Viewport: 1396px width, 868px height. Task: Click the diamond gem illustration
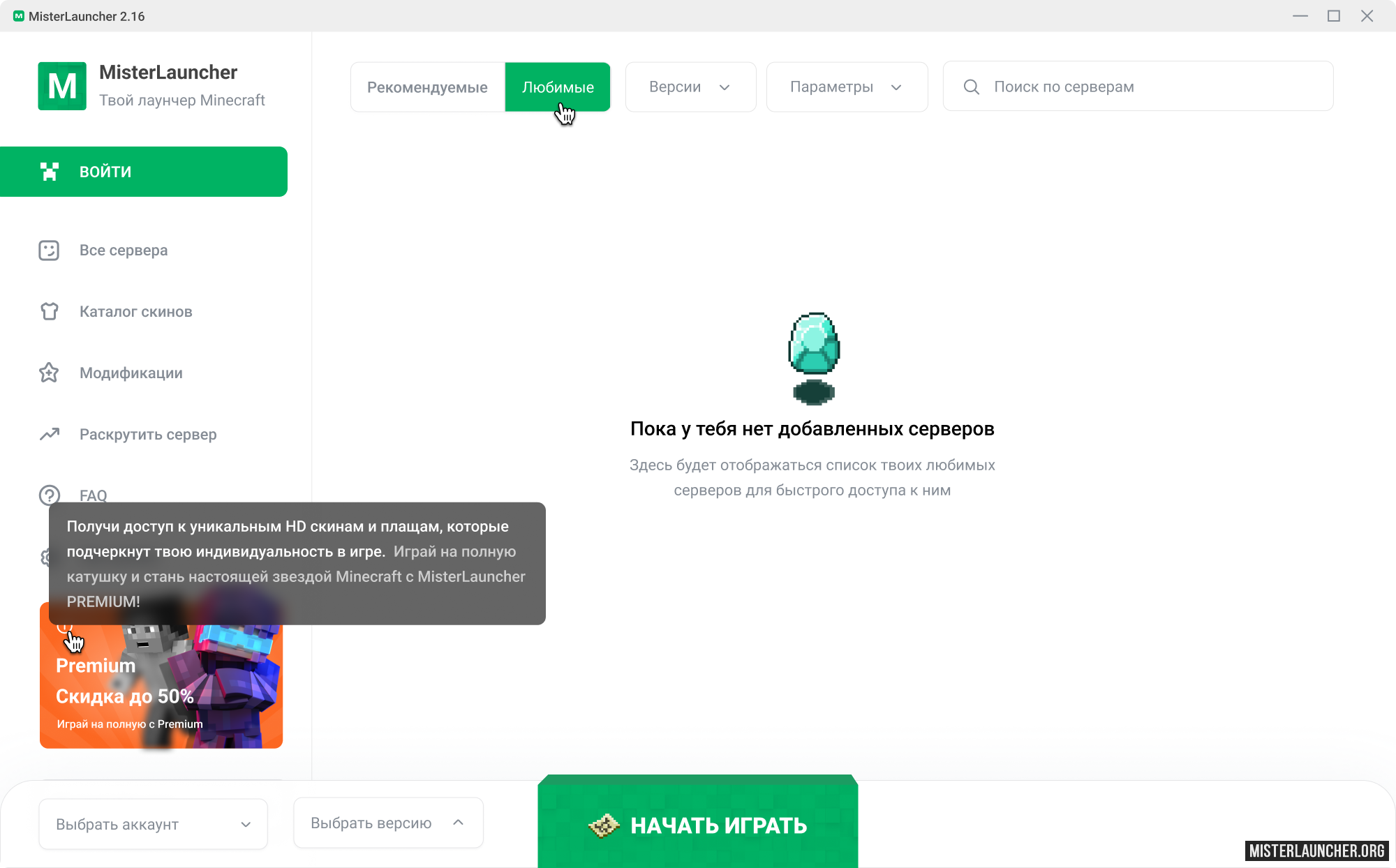tap(814, 358)
